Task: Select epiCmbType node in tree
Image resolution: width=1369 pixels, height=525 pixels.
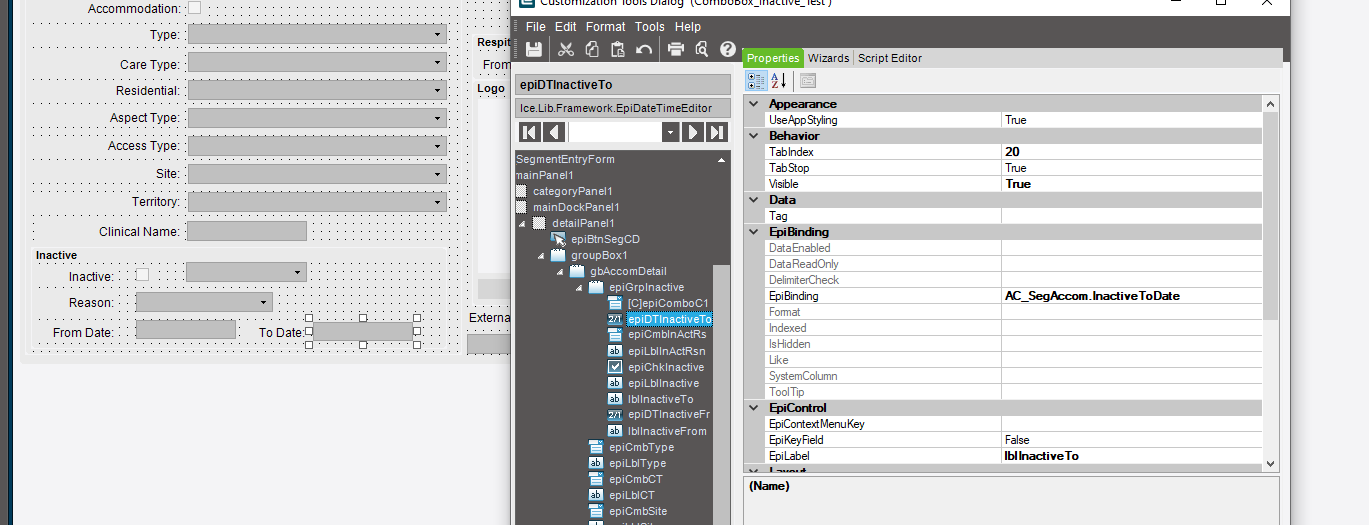Action: pyautogui.click(x=641, y=447)
